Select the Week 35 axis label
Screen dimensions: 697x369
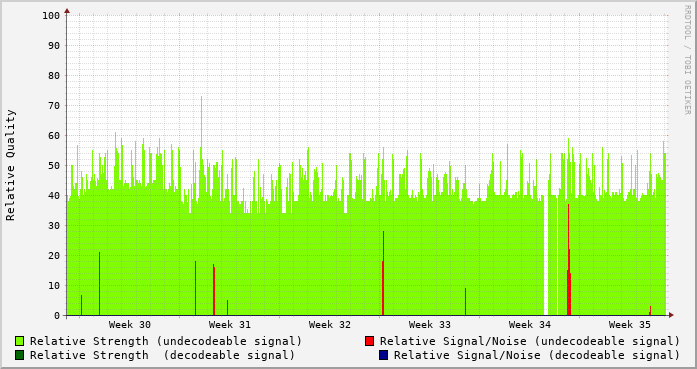coord(630,325)
